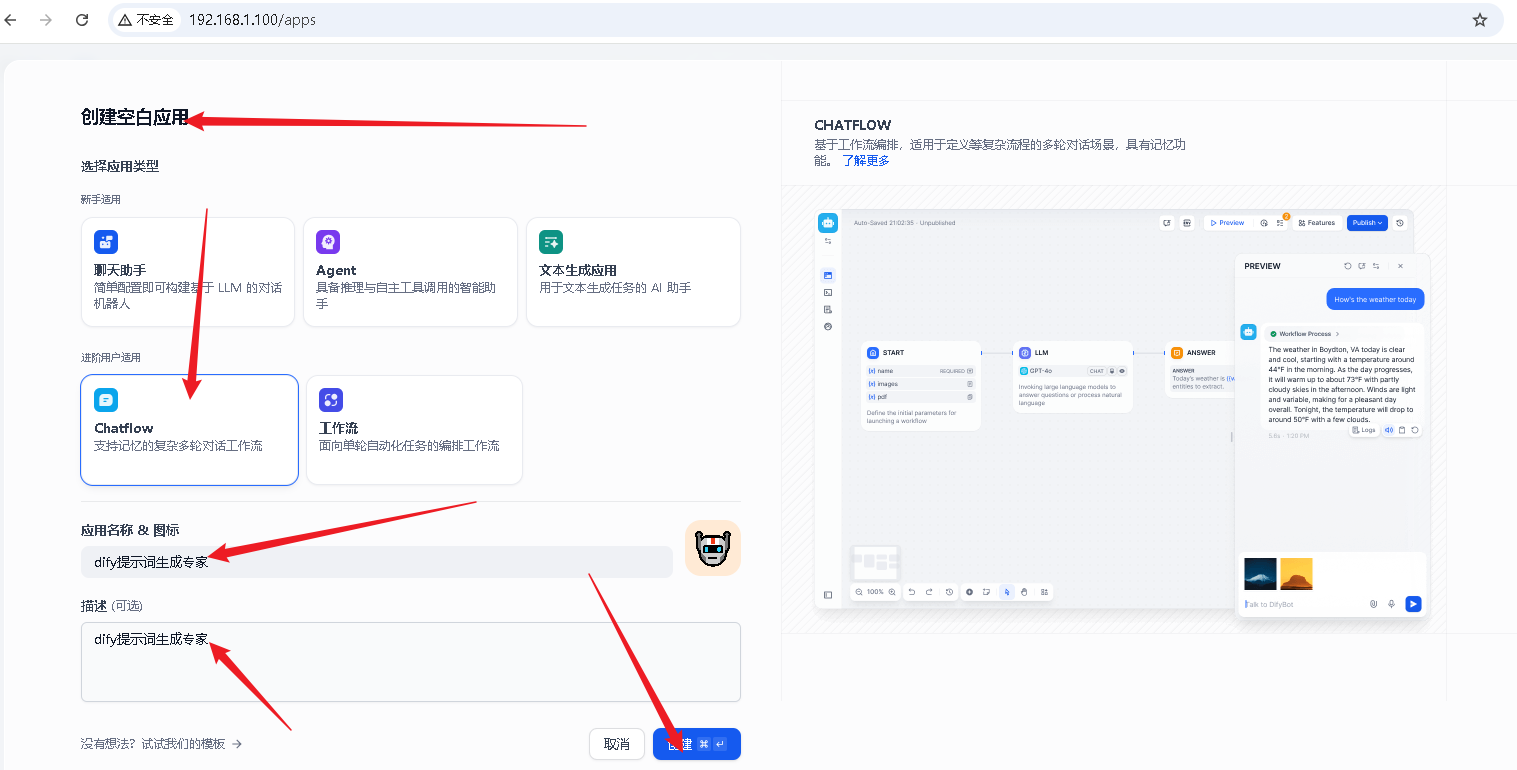Bookmark this page with the star icon
This screenshot has width=1517, height=770.
1480,20
